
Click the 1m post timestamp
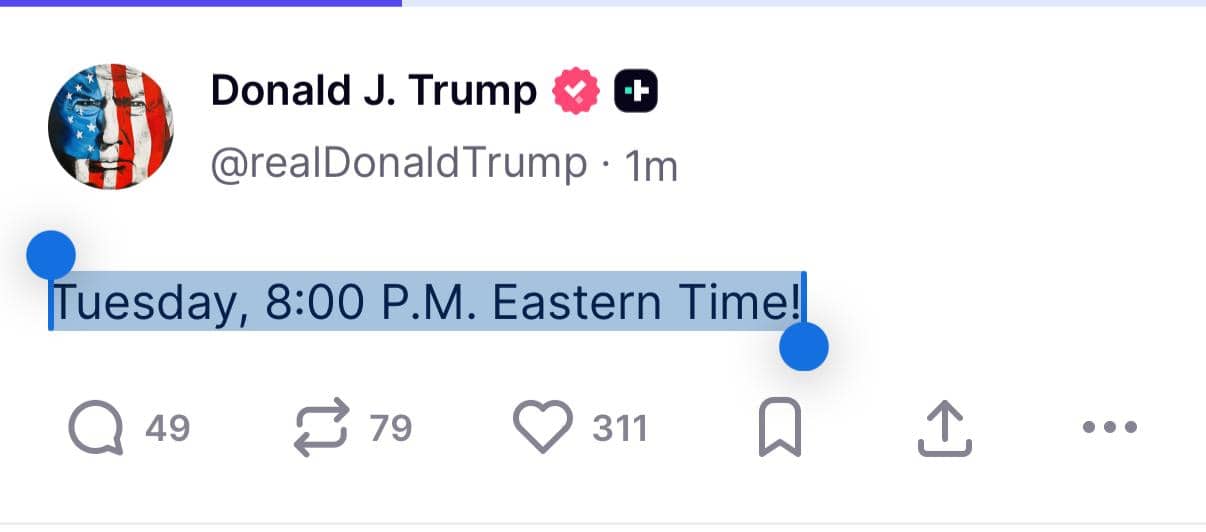[x=651, y=167]
